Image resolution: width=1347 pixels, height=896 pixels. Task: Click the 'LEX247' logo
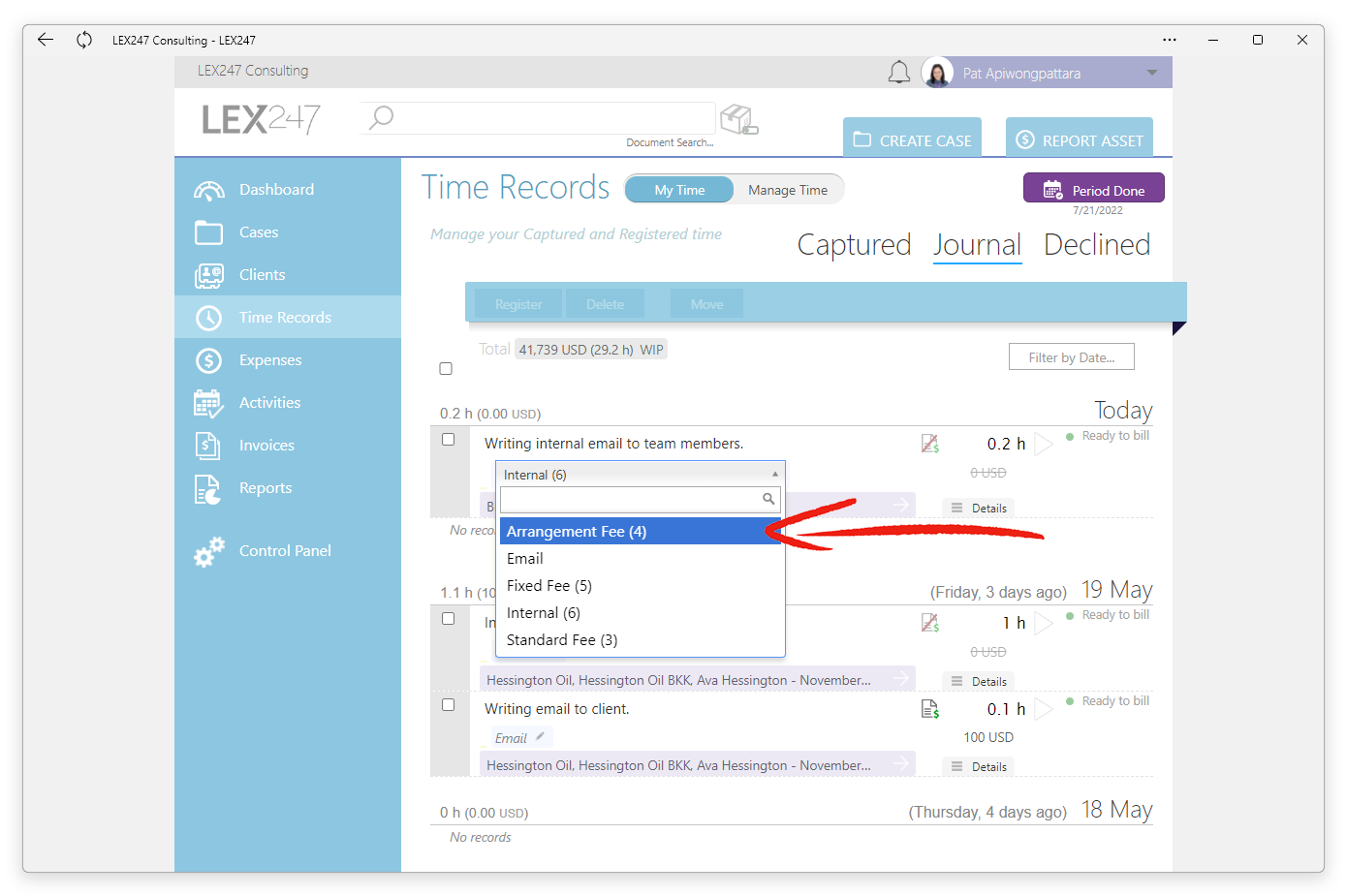(262, 119)
